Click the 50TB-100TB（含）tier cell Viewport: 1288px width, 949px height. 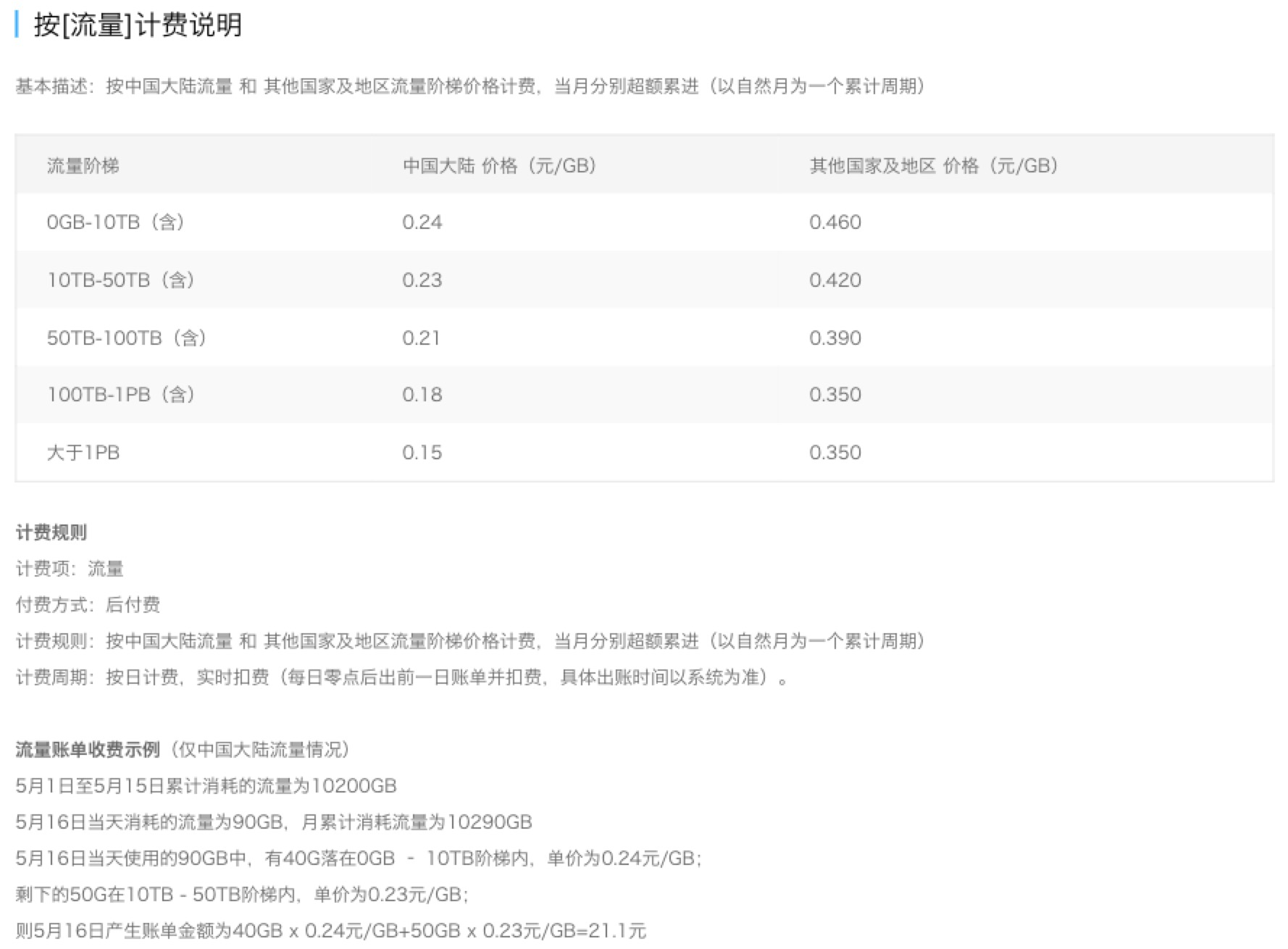pos(127,338)
